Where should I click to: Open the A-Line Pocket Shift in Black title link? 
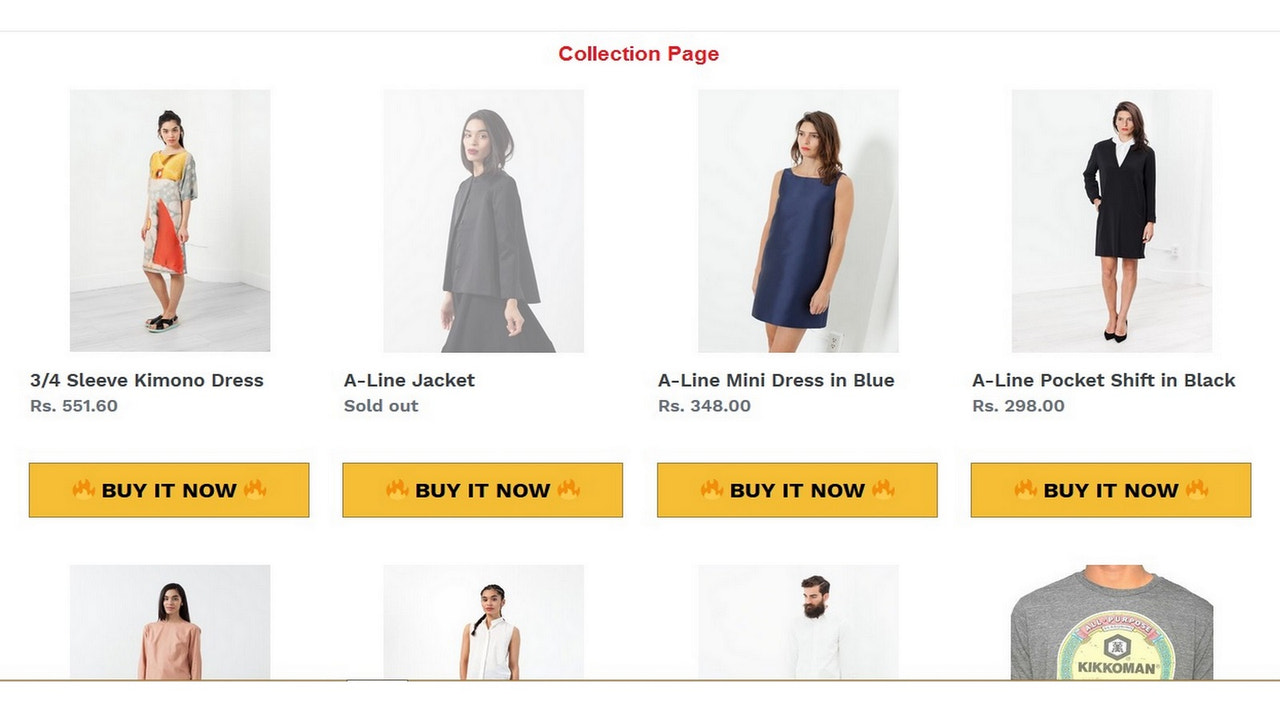point(1103,380)
